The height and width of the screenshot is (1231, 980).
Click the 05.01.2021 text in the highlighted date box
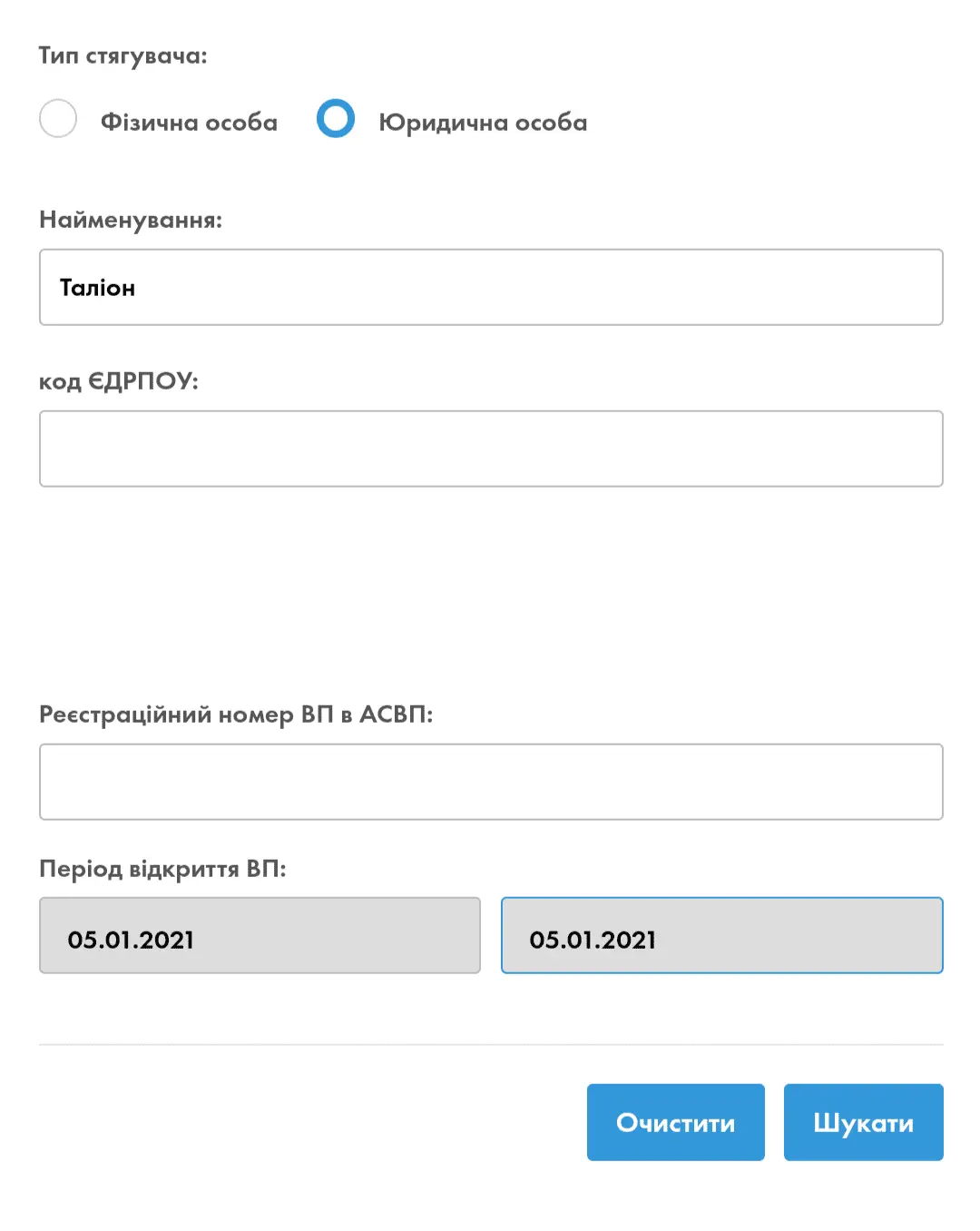(x=593, y=940)
